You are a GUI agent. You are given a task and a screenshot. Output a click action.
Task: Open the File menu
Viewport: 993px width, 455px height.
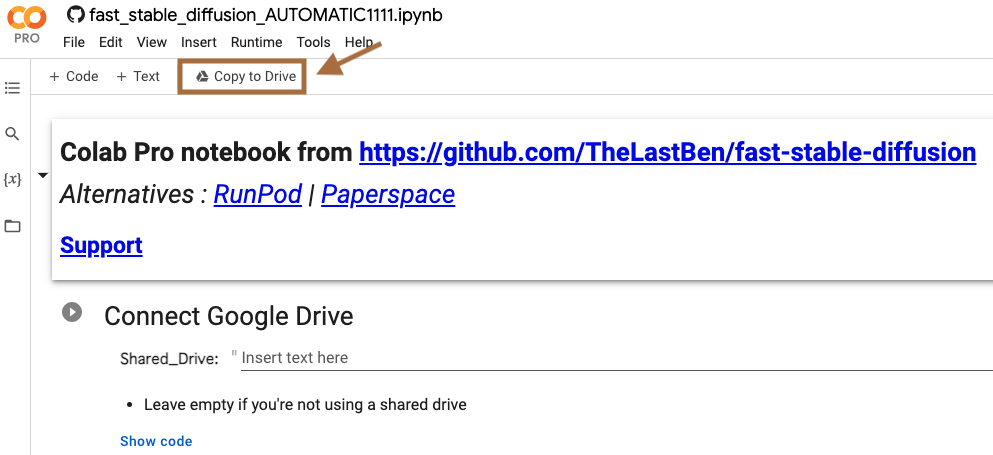point(73,42)
